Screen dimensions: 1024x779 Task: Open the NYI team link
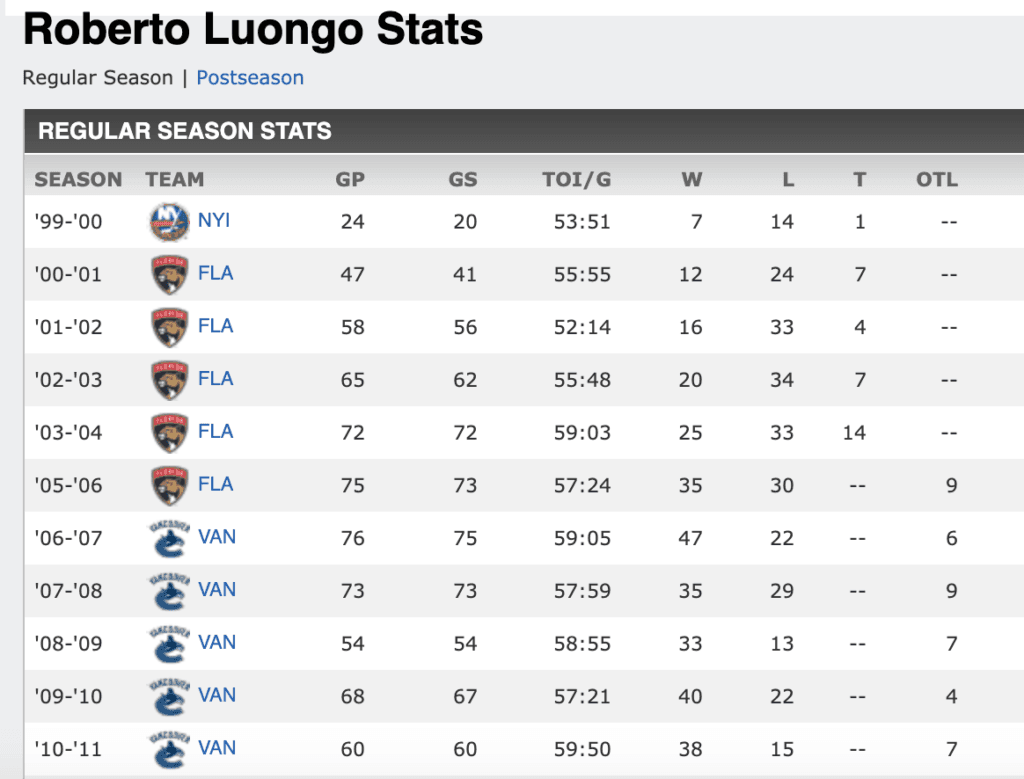point(214,220)
